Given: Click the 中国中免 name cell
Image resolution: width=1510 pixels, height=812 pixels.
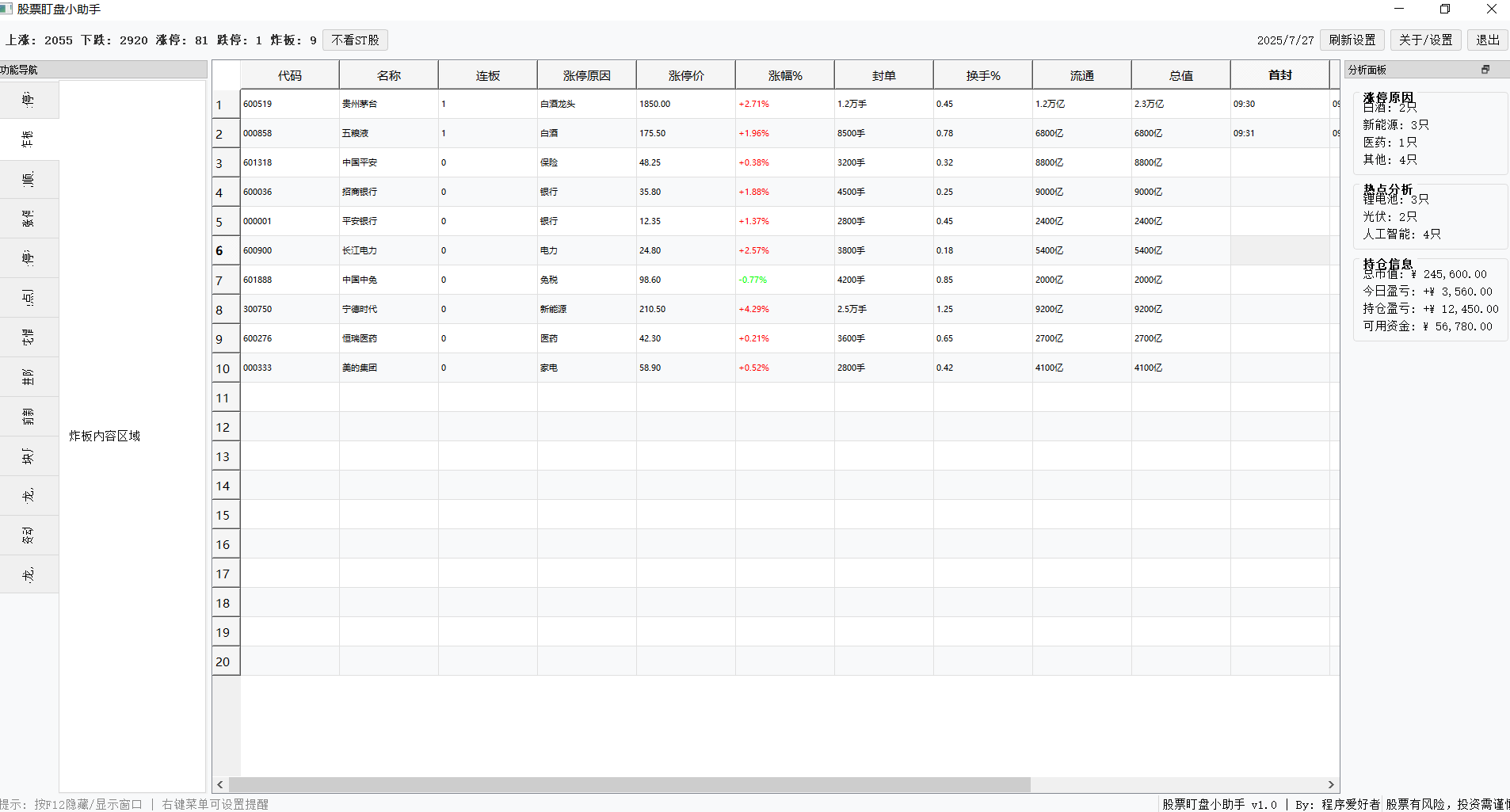Looking at the screenshot, I should (389, 280).
